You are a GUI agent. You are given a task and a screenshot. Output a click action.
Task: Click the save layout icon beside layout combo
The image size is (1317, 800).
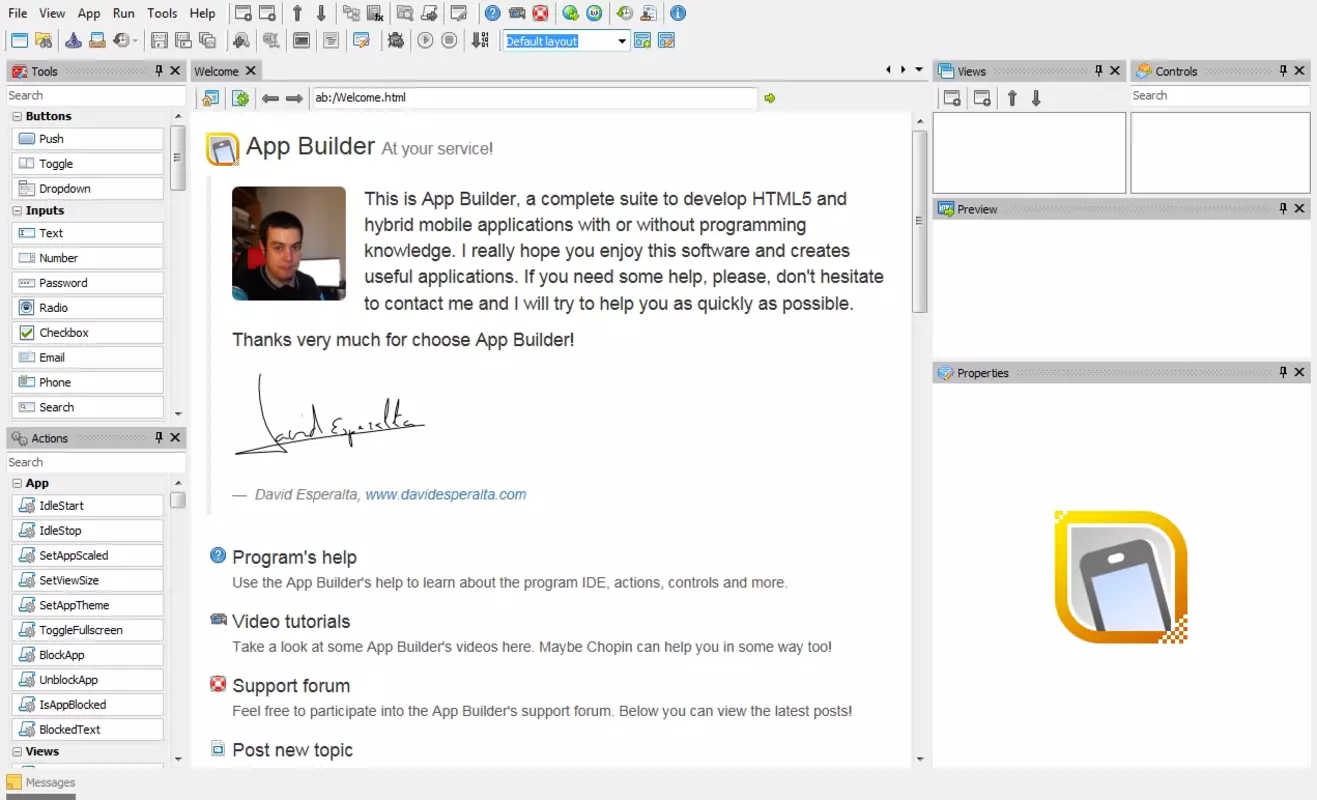pyautogui.click(x=642, y=41)
